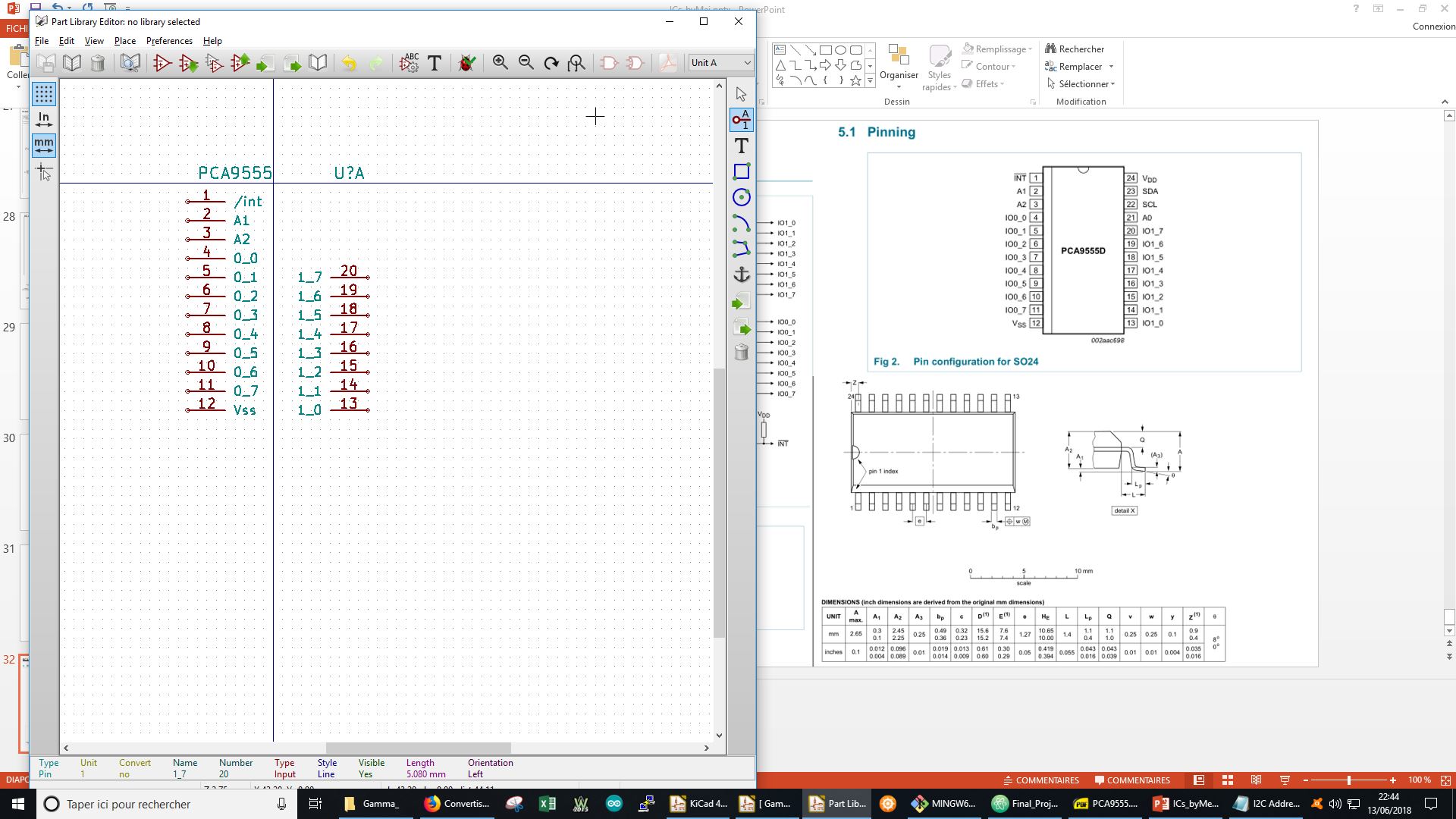Click the anchor position tool

click(x=741, y=275)
